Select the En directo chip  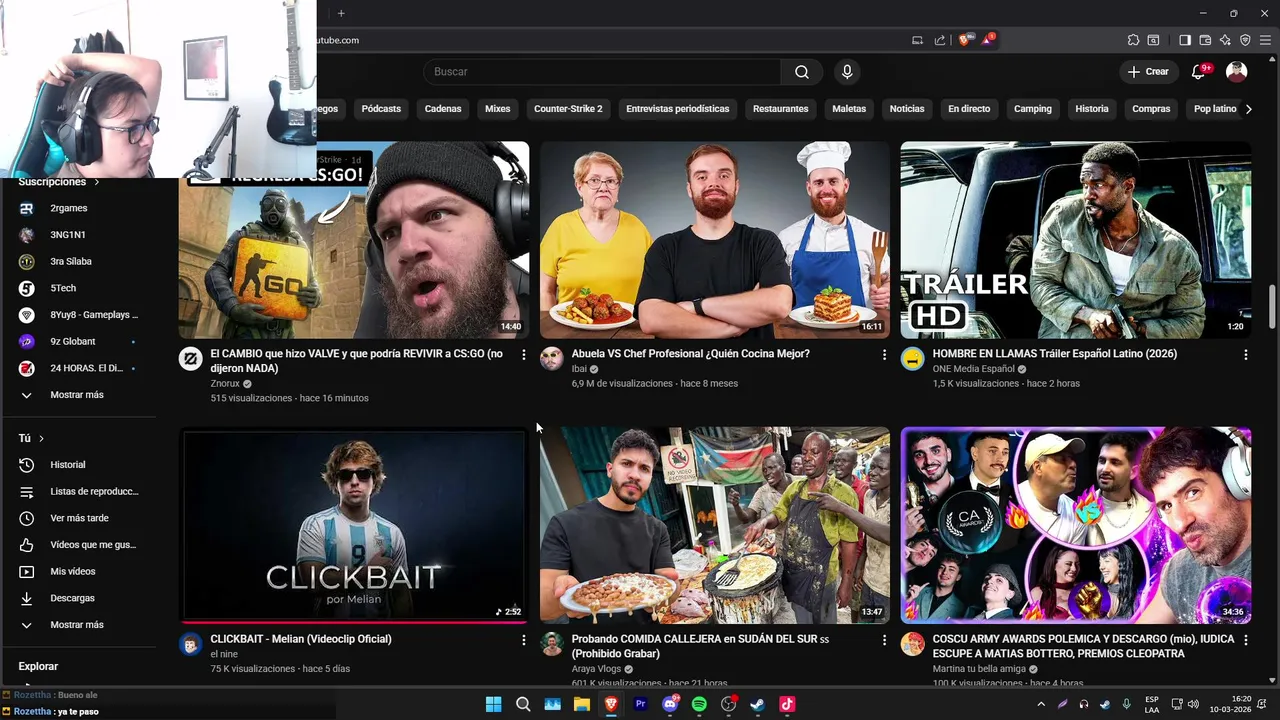pyautogui.click(x=969, y=109)
